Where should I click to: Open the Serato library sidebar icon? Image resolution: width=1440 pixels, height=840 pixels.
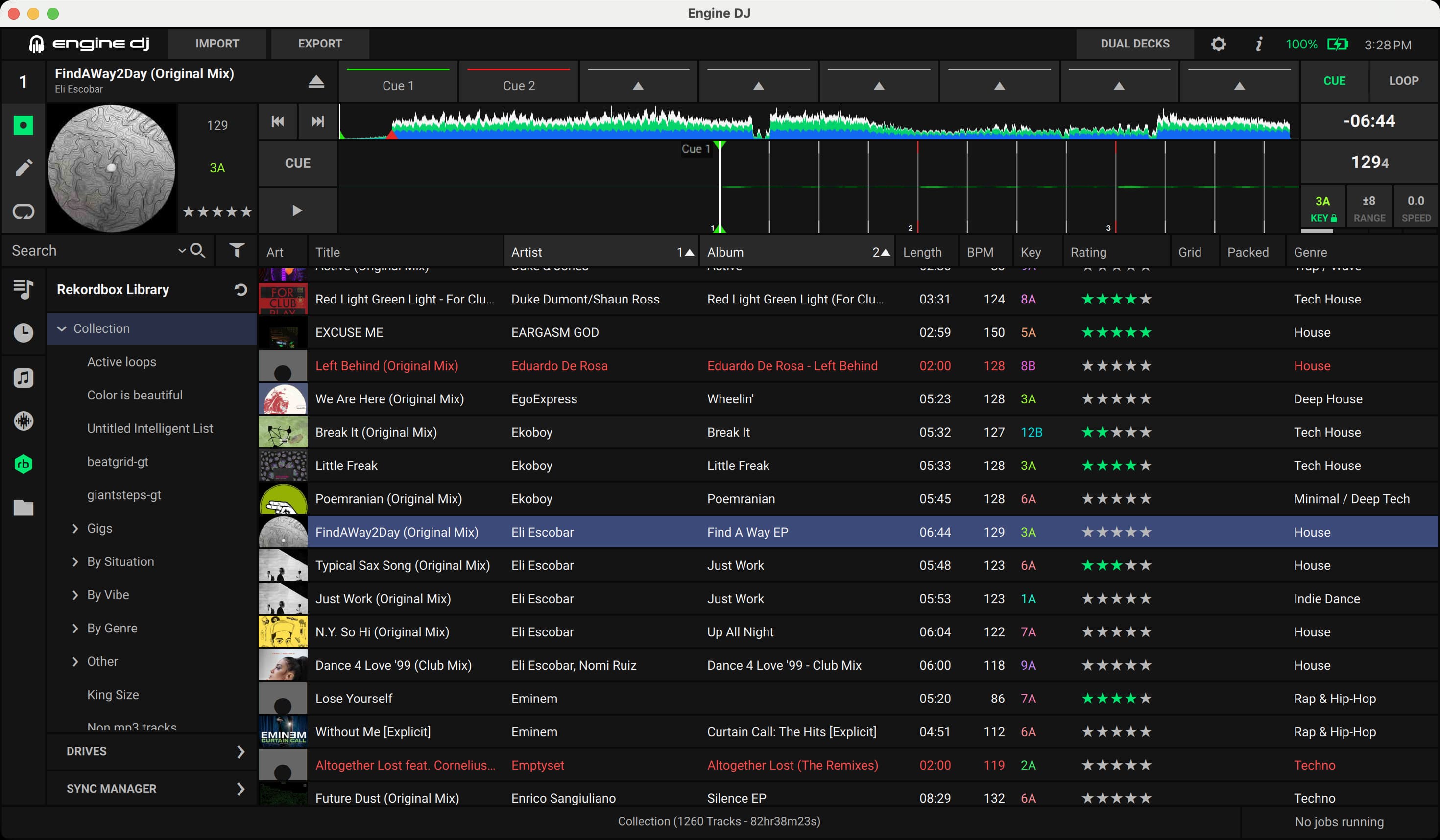click(24, 421)
